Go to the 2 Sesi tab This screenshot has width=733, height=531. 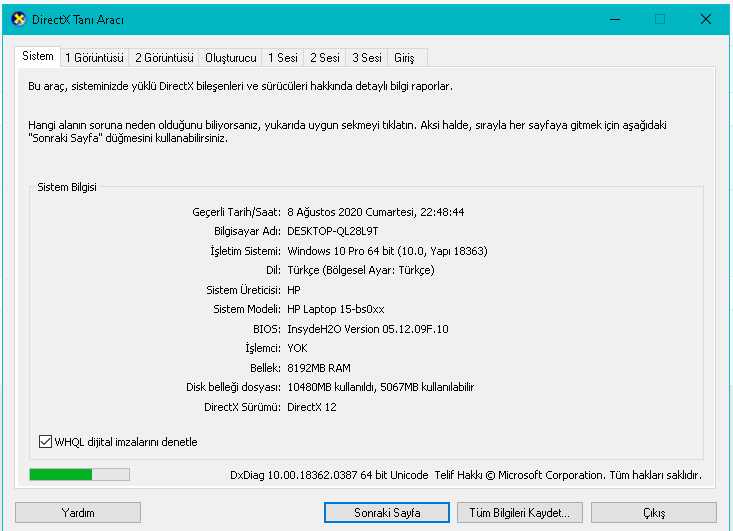pos(325,58)
